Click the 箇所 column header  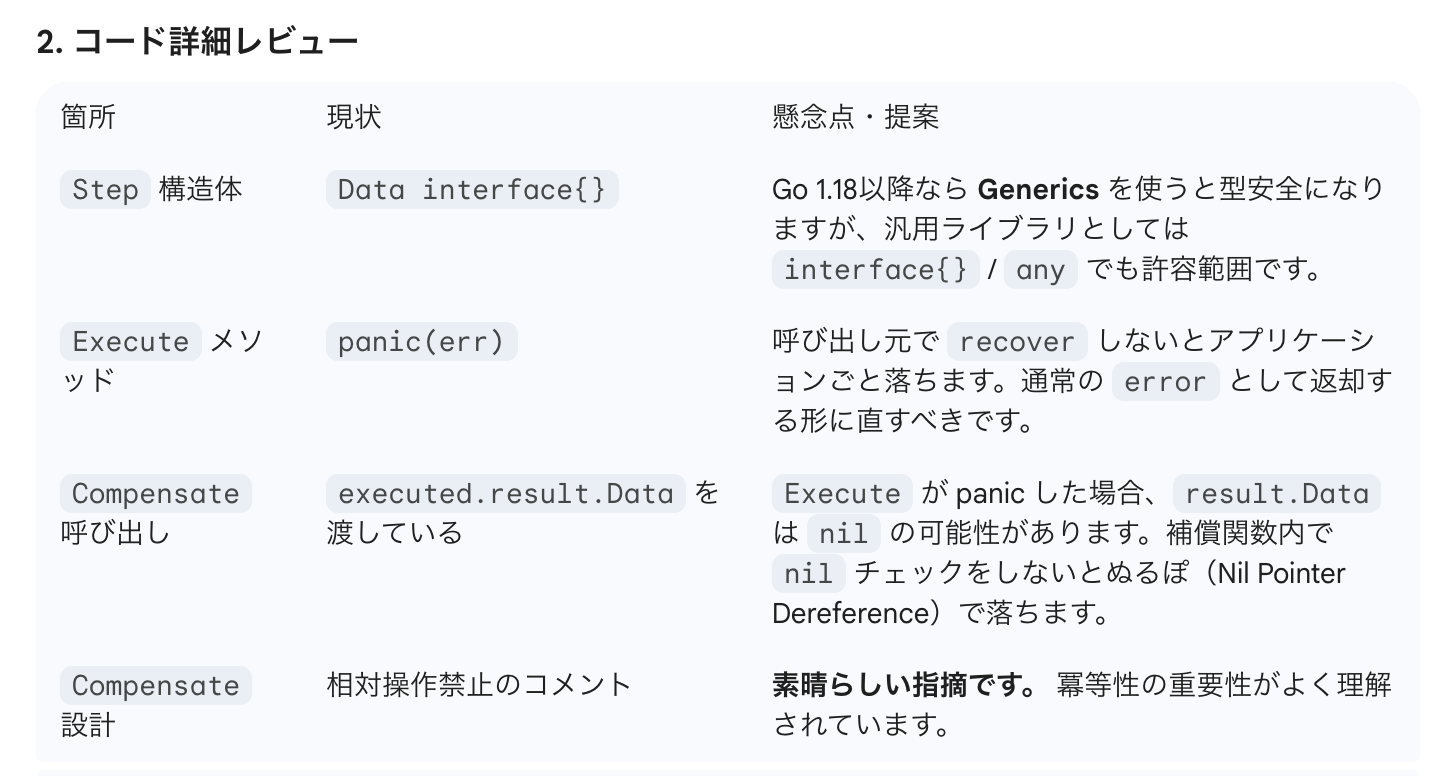(x=88, y=117)
